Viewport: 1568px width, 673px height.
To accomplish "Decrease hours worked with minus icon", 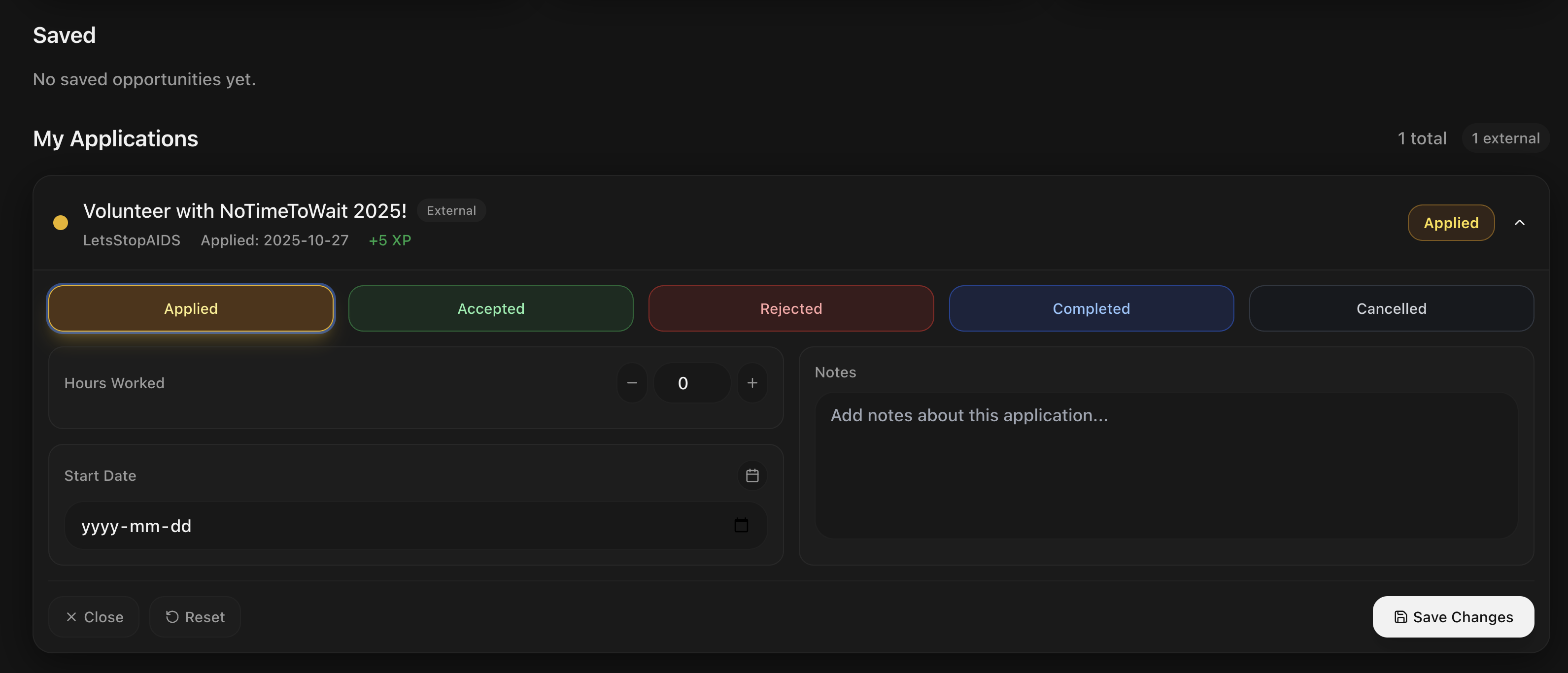I will coord(632,383).
